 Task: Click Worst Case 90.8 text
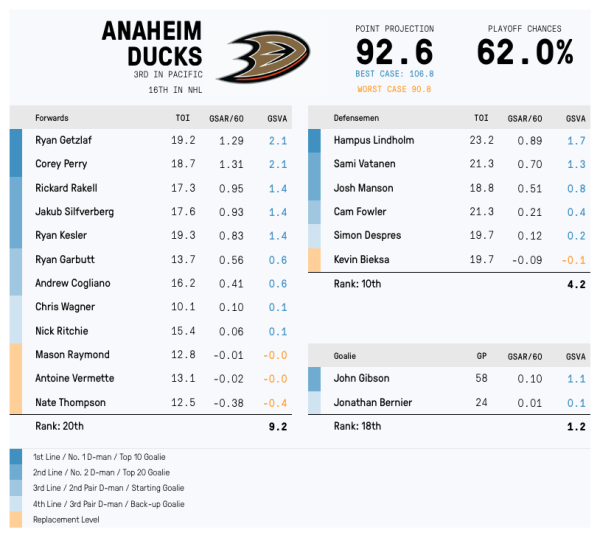point(393,89)
